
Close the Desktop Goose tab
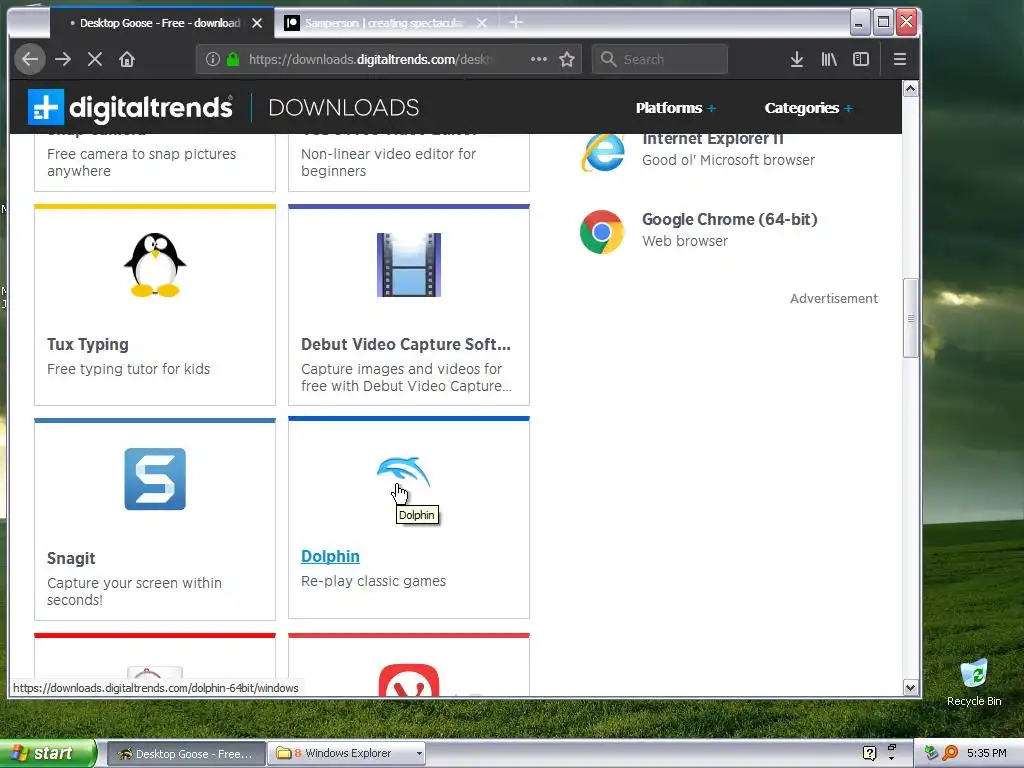point(257,23)
